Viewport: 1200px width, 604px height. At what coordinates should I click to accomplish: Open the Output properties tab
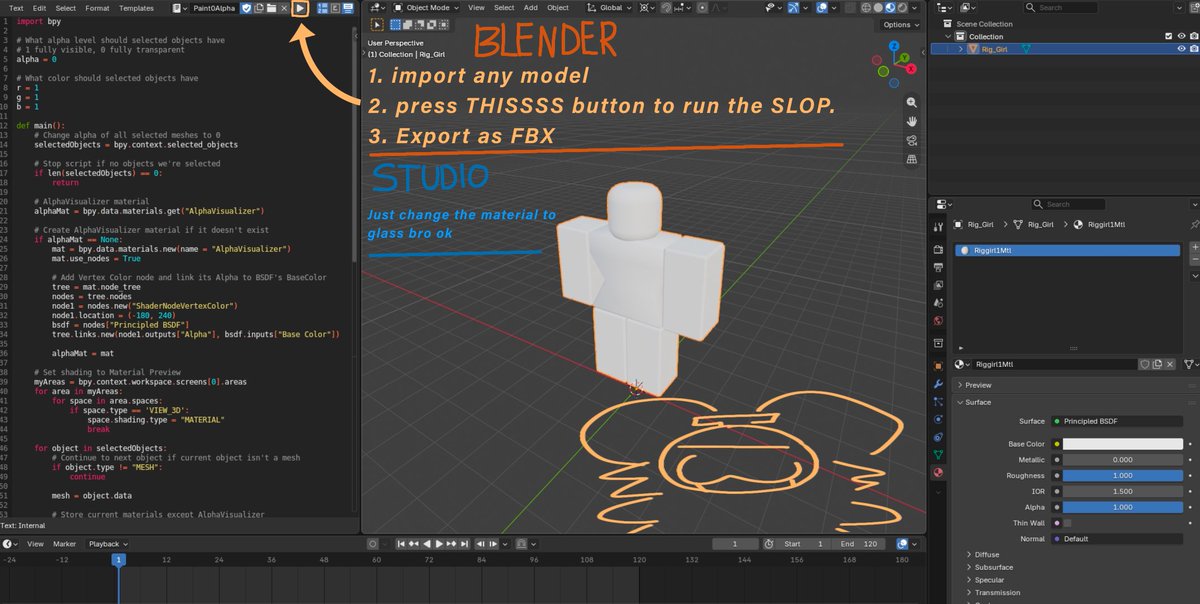[938, 267]
